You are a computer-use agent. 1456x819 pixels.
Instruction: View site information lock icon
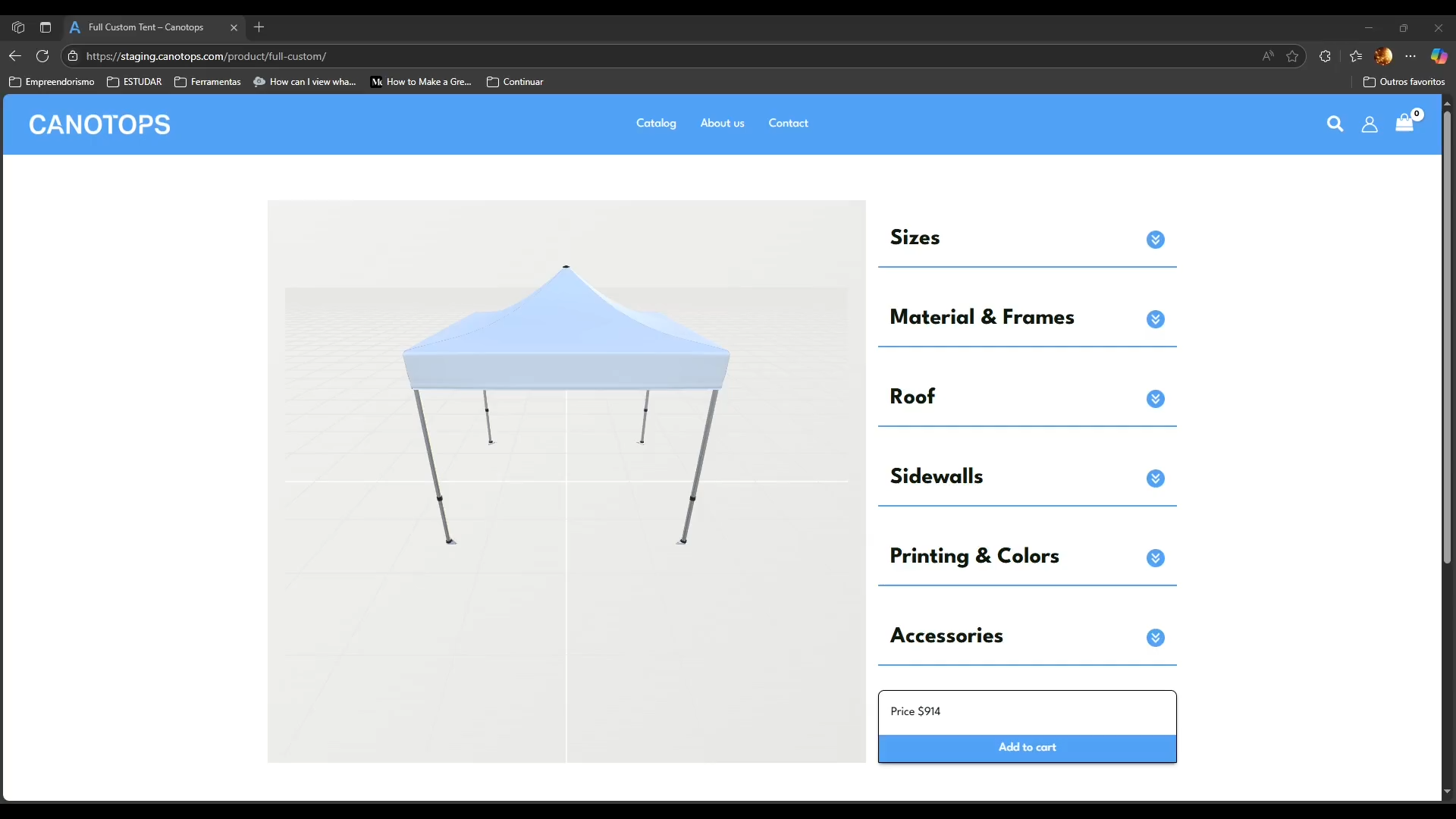click(73, 56)
